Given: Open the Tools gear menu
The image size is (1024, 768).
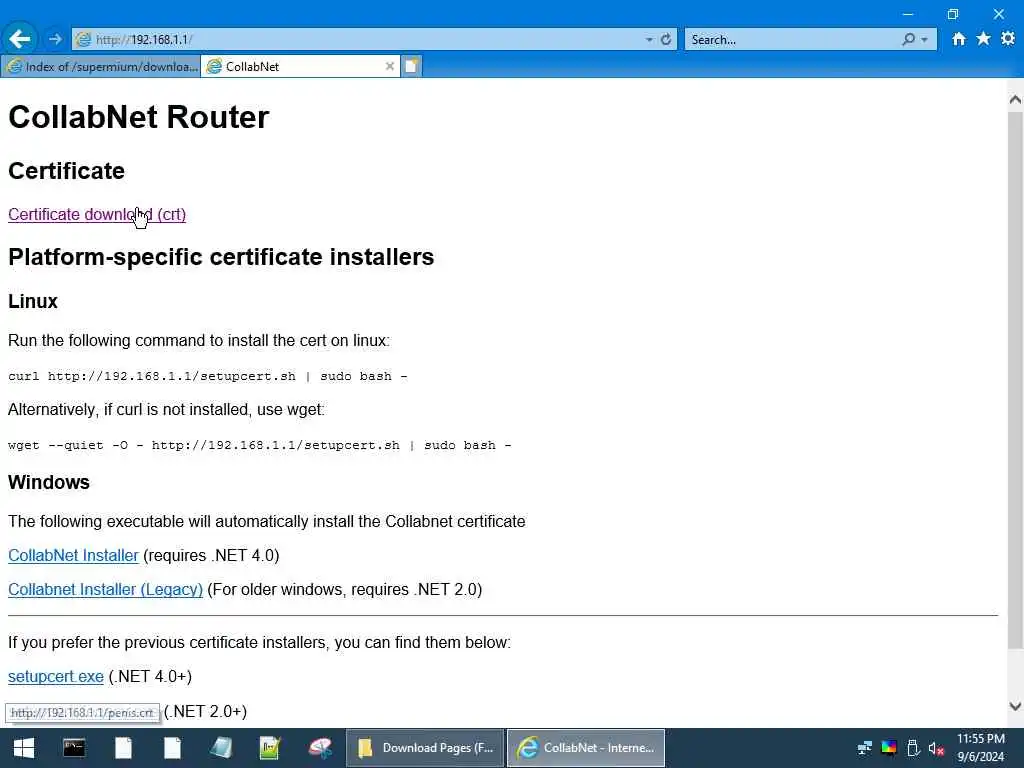Looking at the screenshot, I should [x=1008, y=39].
